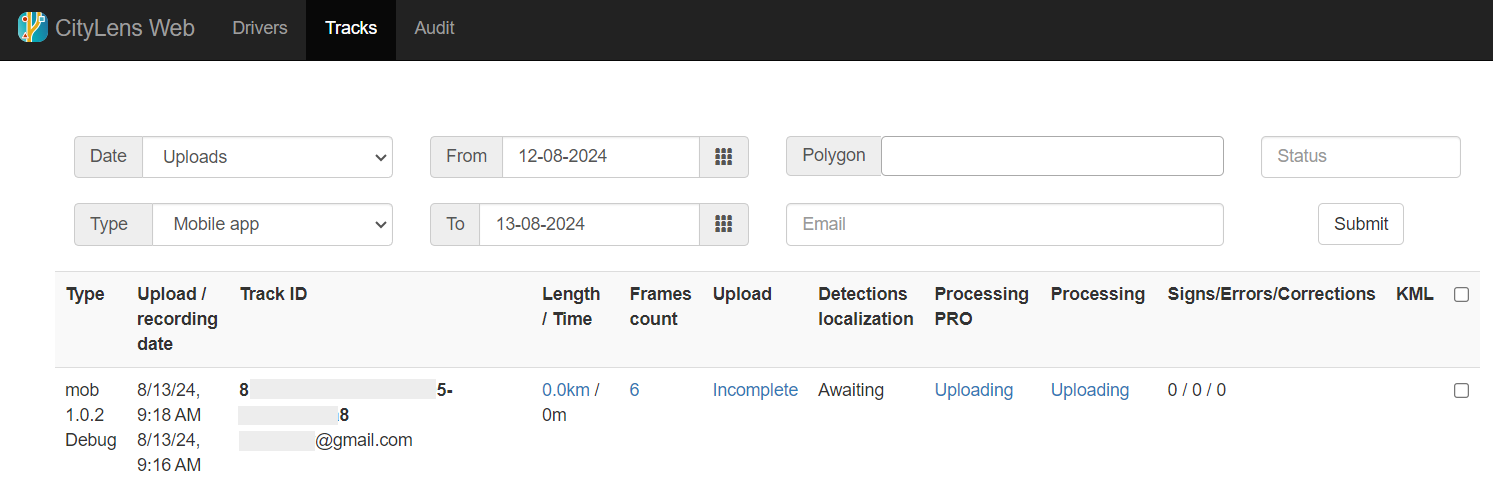Click the CityLens Web brand title

pos(125,28)
